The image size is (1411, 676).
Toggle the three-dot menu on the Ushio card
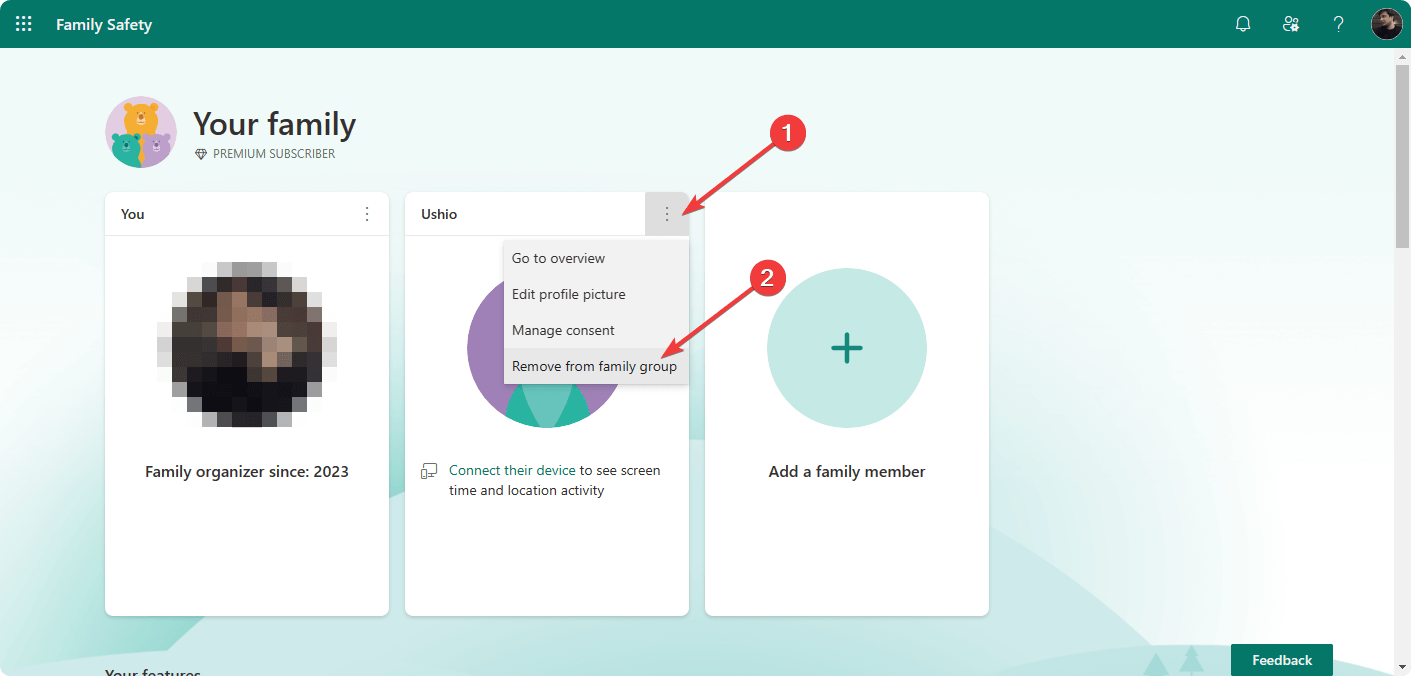pyautogui.click(x=667, y=214)
